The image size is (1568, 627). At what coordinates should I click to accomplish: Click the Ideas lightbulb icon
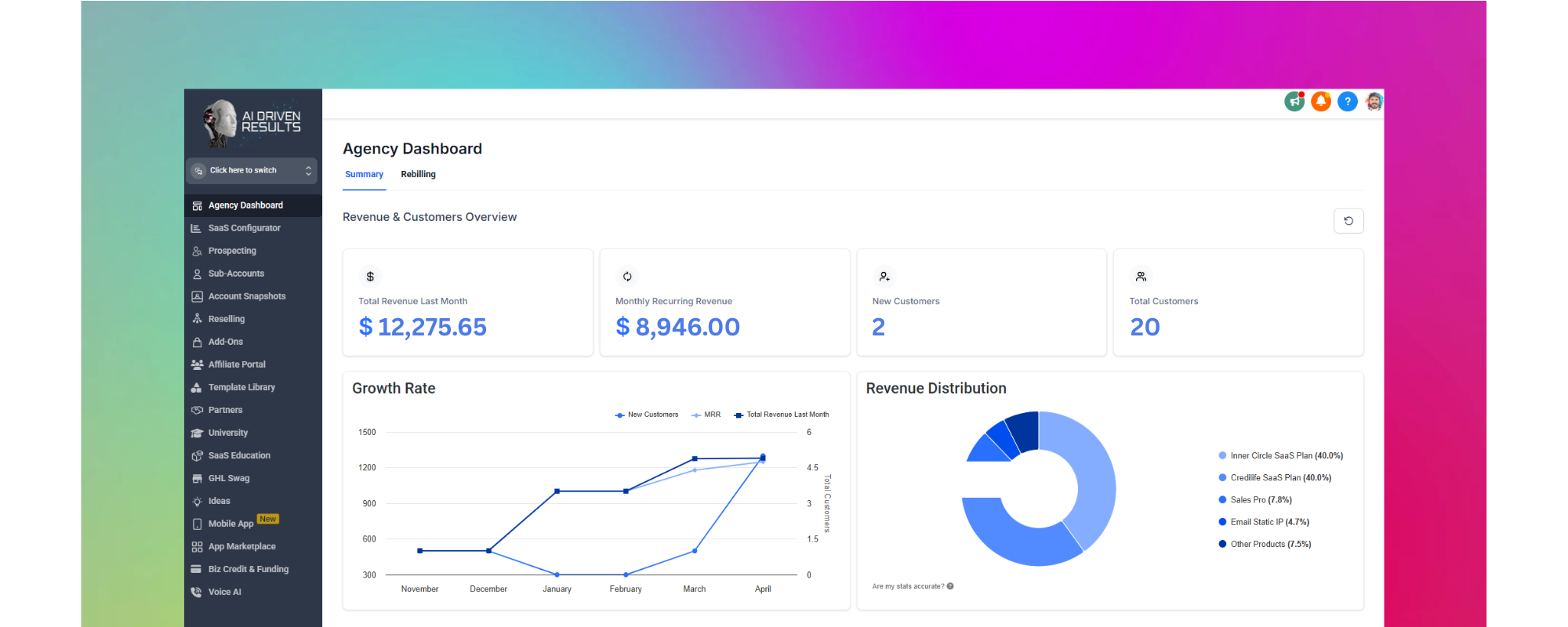[198, 501]
